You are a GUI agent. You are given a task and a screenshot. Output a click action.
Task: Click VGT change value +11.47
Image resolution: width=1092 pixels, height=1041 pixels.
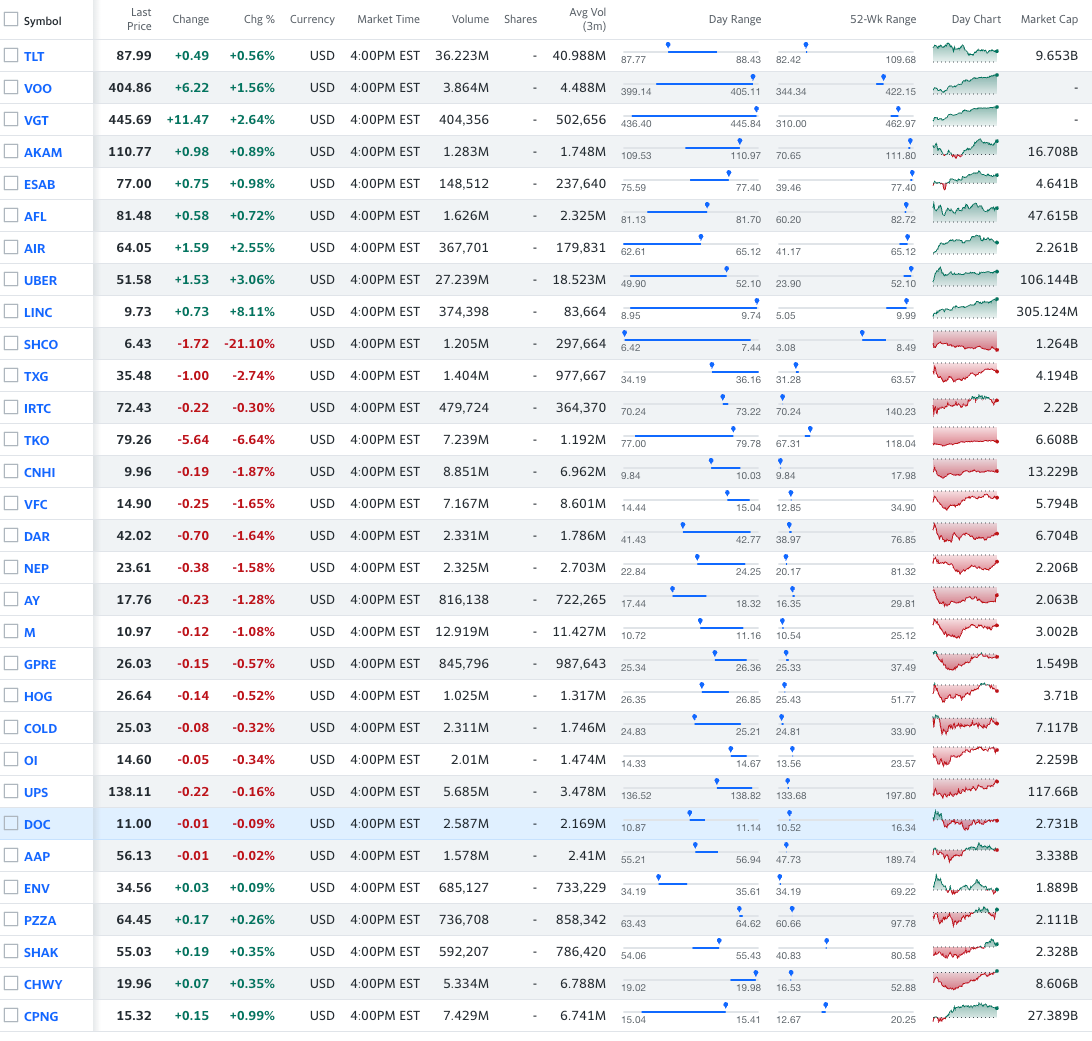tap(187, 120)
